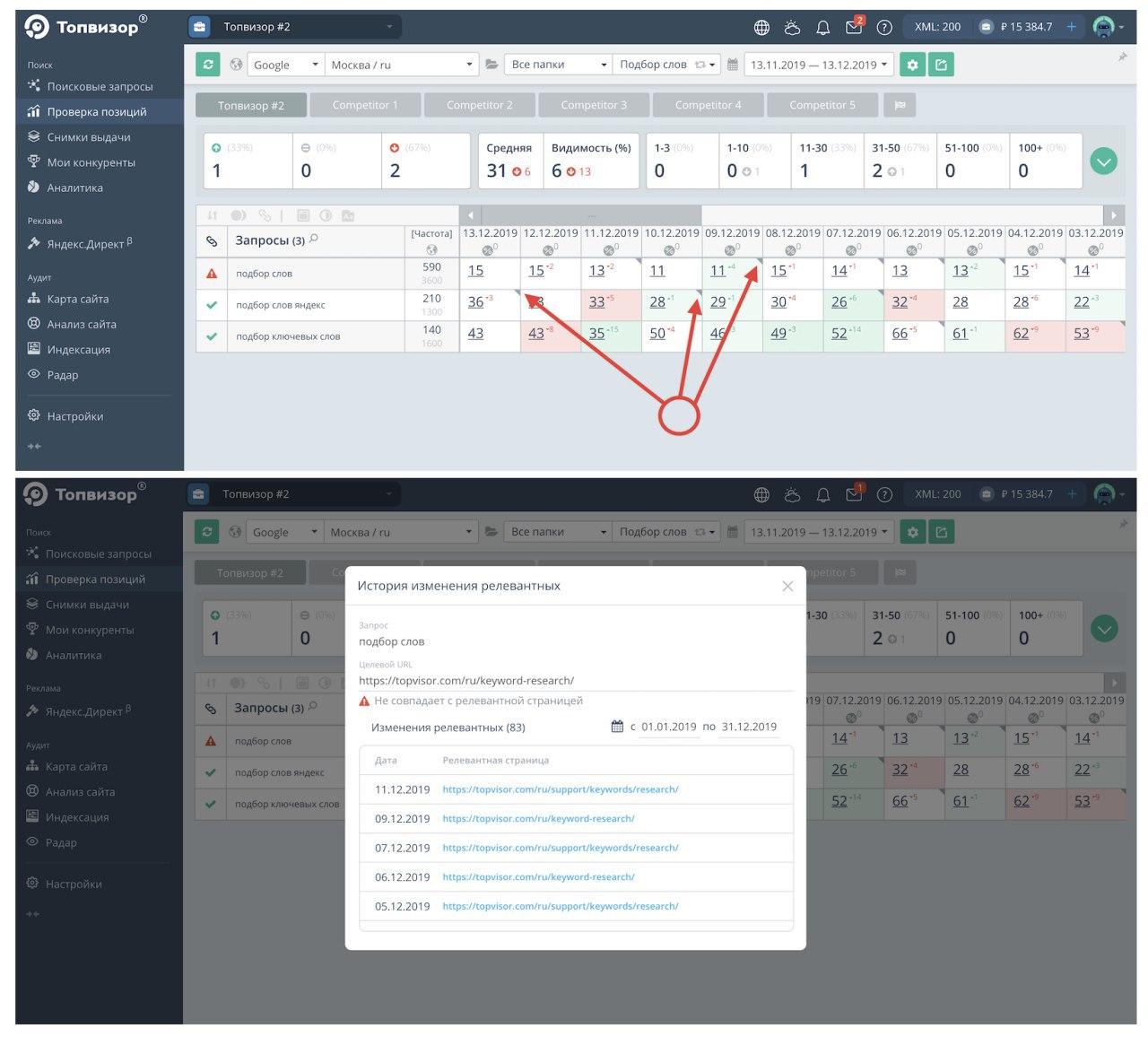Open notifications bell in upper screenshot header
Image resolution: width=1148 pixels, height=1037 pixels.
(x=822, y=28)
